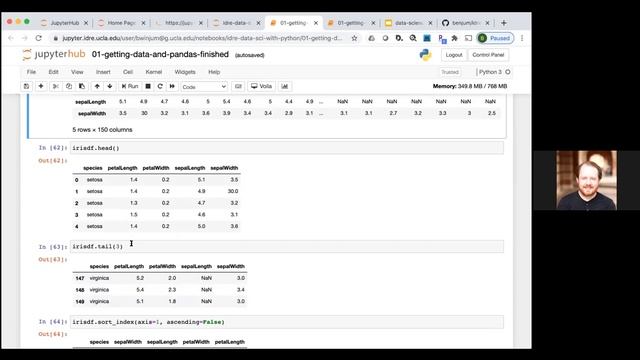Click sepalLength header in head() table
The width and height of the screenshot is (640, 360).
190,168
